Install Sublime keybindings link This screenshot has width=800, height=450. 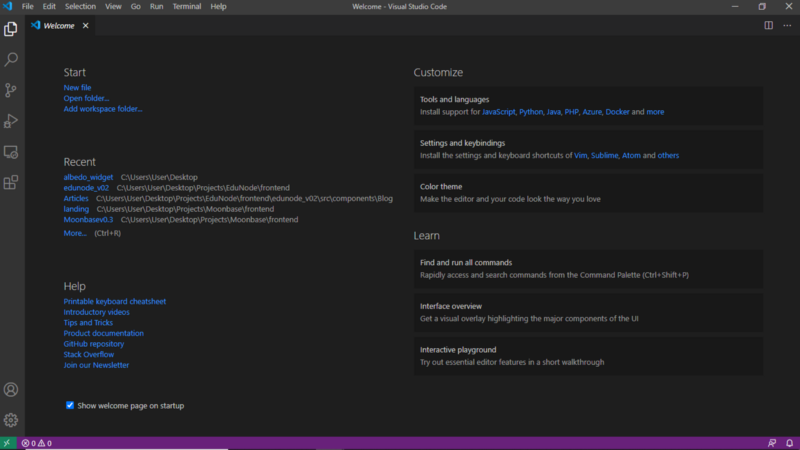pyautogui.click(x=605, y=156)
